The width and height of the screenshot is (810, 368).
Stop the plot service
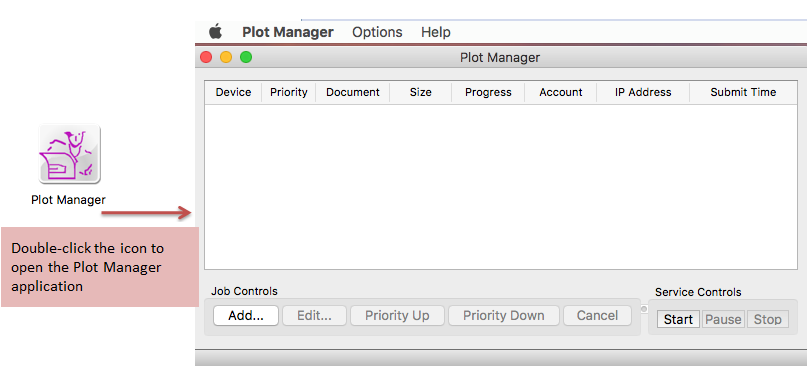coord(768,319)
